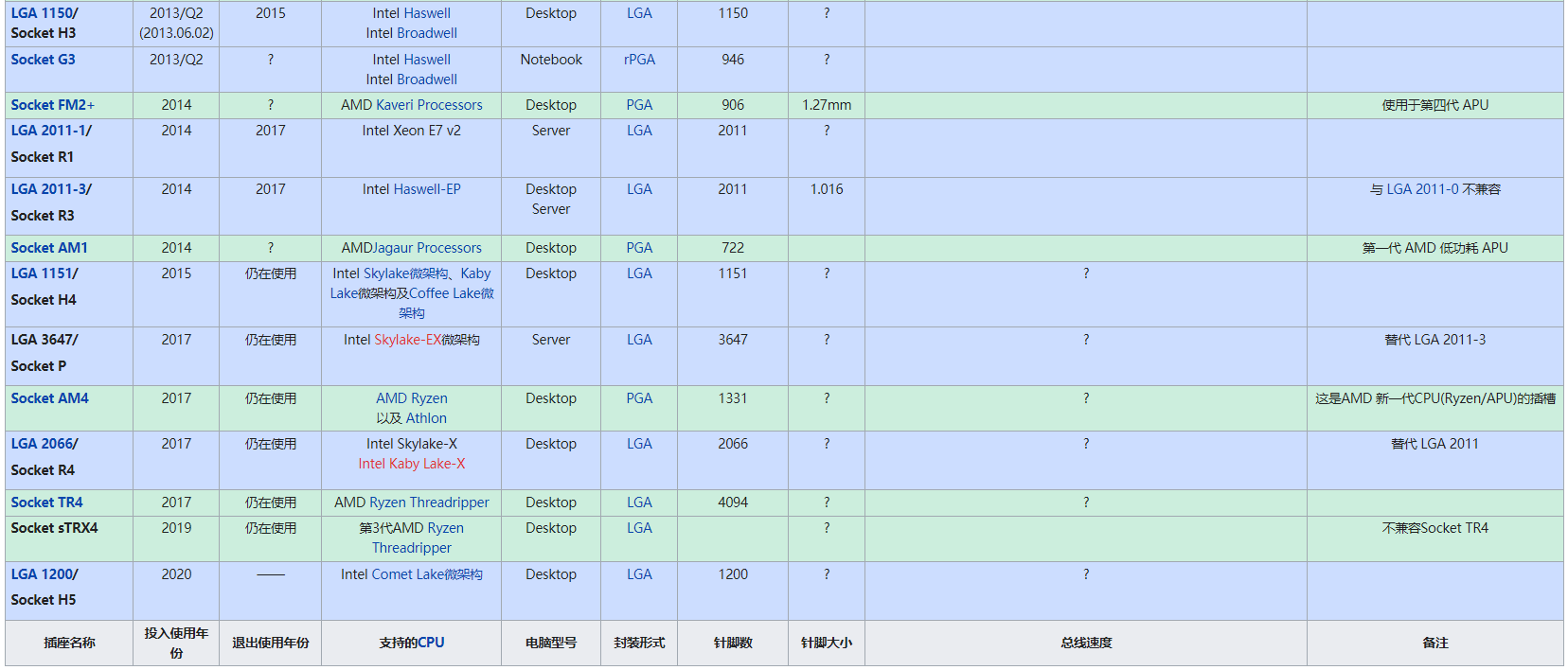
Task: Click the rPGA package link
Action: pos(639,60)
